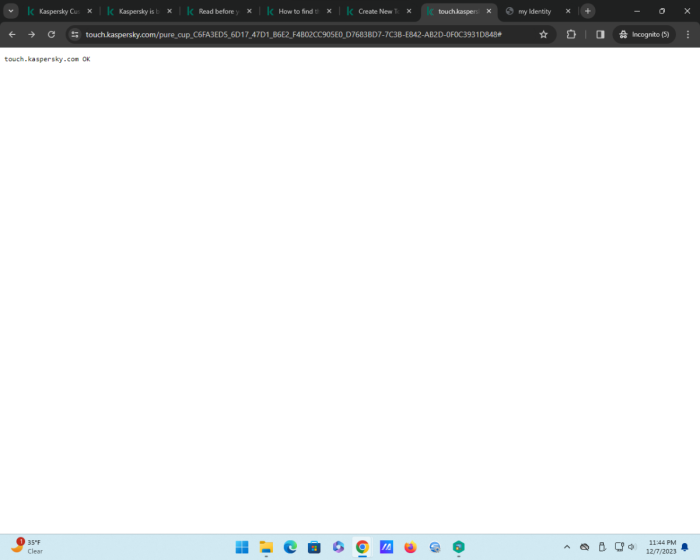The width and height of the screenshot is (700, 560).
Task: Open the Windows Start menu
Action: (242, 547)
